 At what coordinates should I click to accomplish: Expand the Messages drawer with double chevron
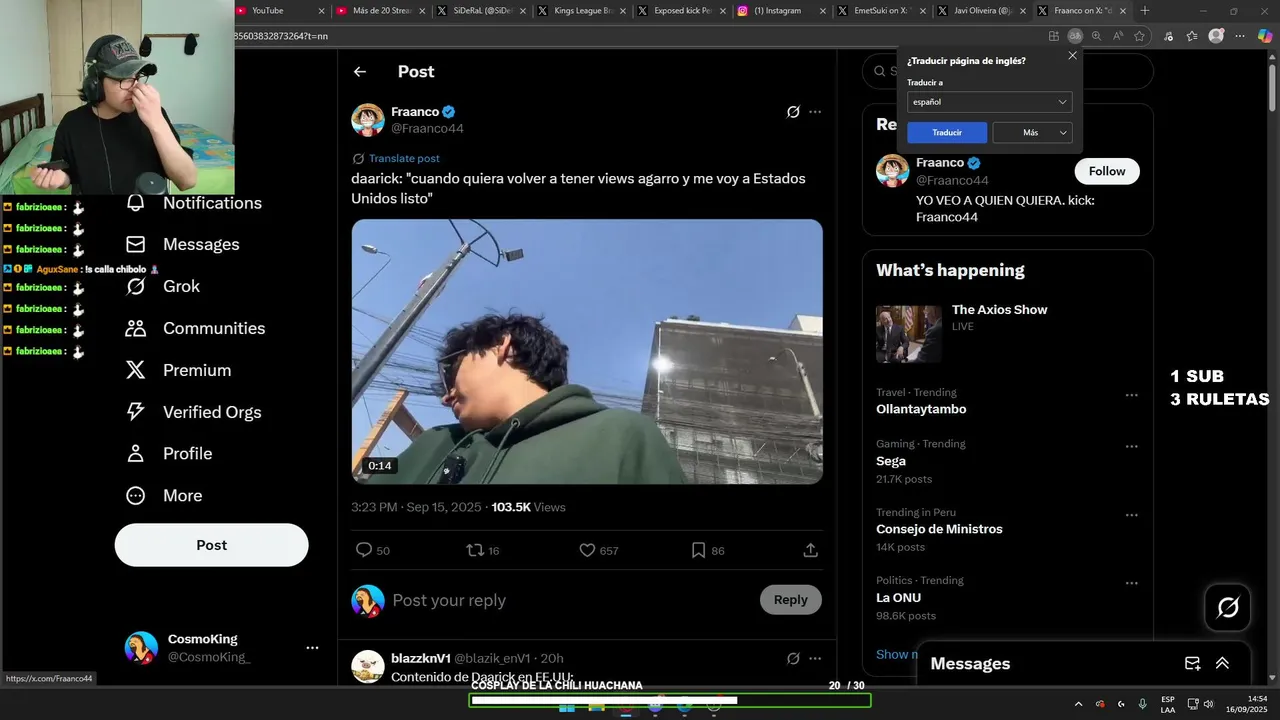click(1222, 663)
